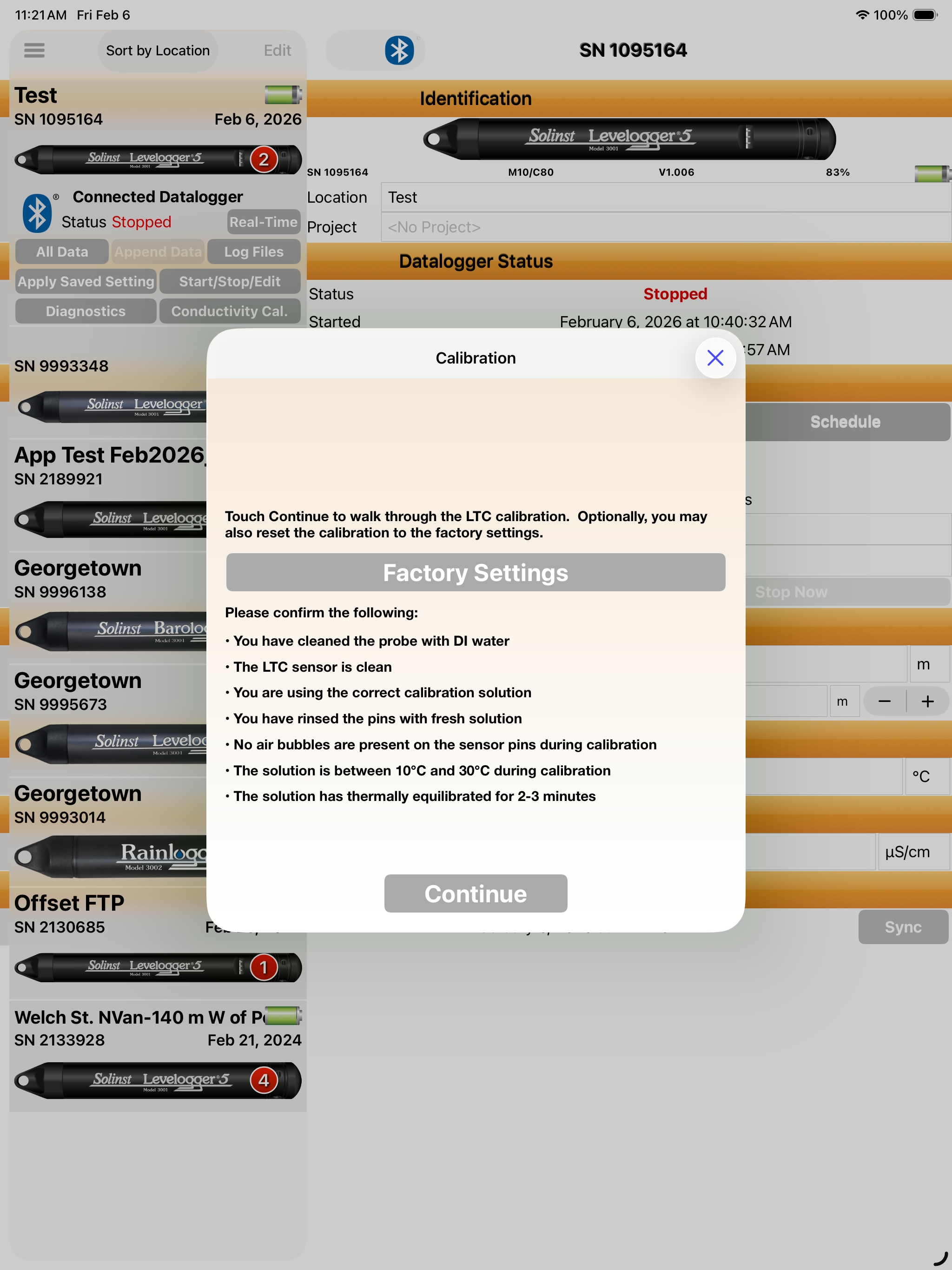Tap Wi-Fi icon in status bar
Viewport: 952px width, 1270px height.
[862, 15]
